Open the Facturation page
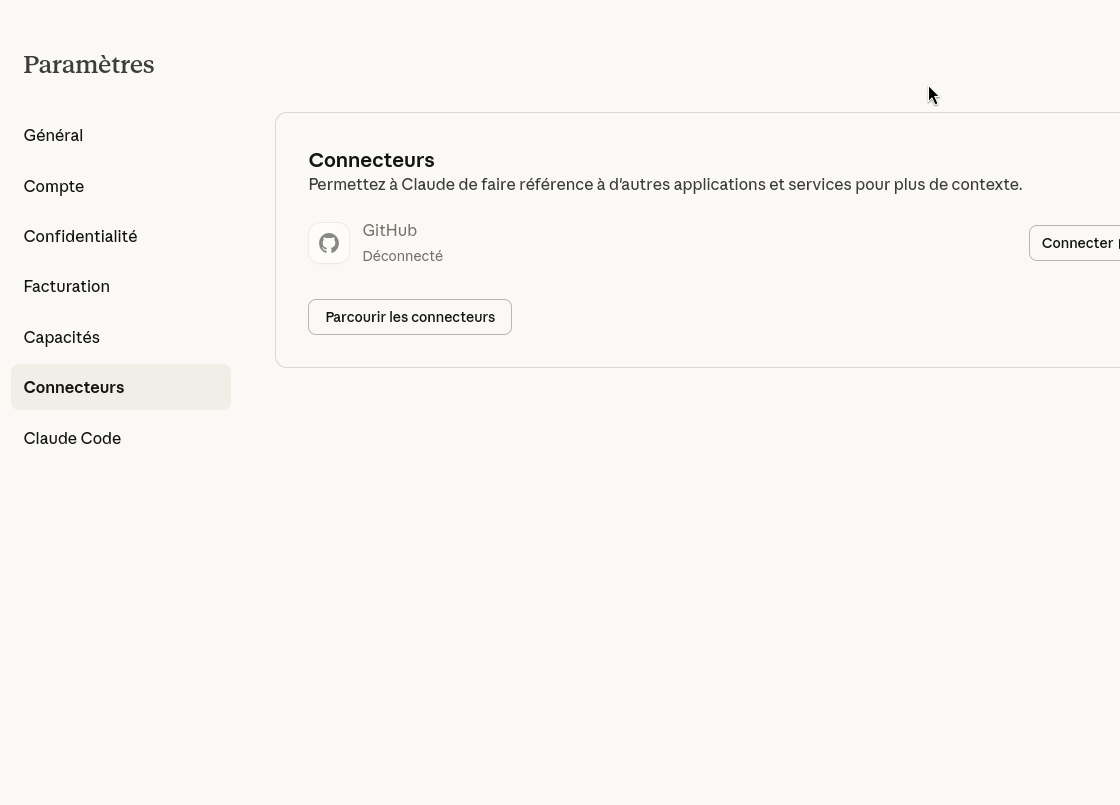Viewport: 1120px width, 805px height. [x=67, y=286]
